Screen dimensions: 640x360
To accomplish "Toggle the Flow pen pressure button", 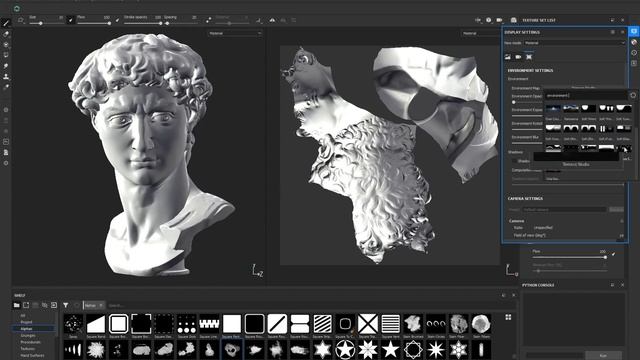I will [117, 20].
